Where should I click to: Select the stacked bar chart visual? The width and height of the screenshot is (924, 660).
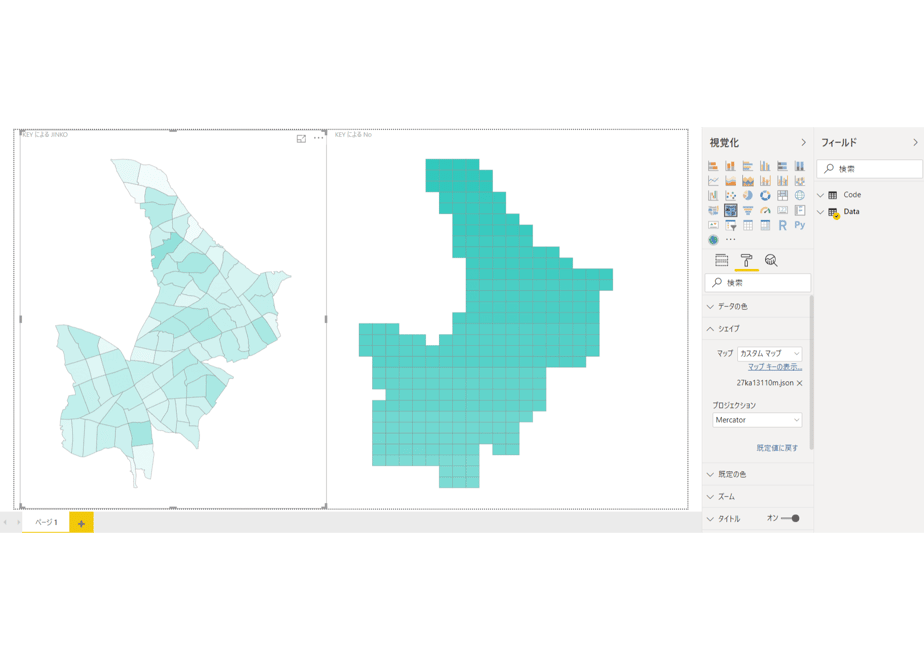[x=713, y=166]
